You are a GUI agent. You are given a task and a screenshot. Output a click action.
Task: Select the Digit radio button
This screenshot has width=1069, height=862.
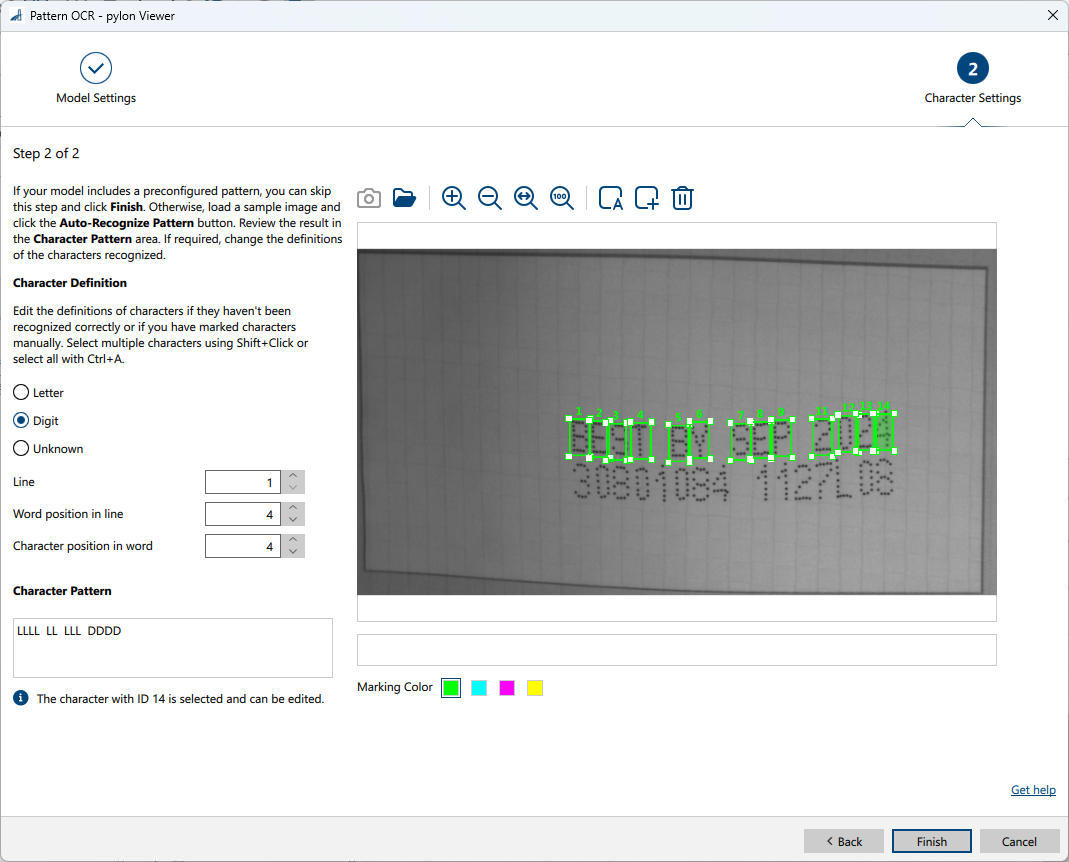click(21, 420)
